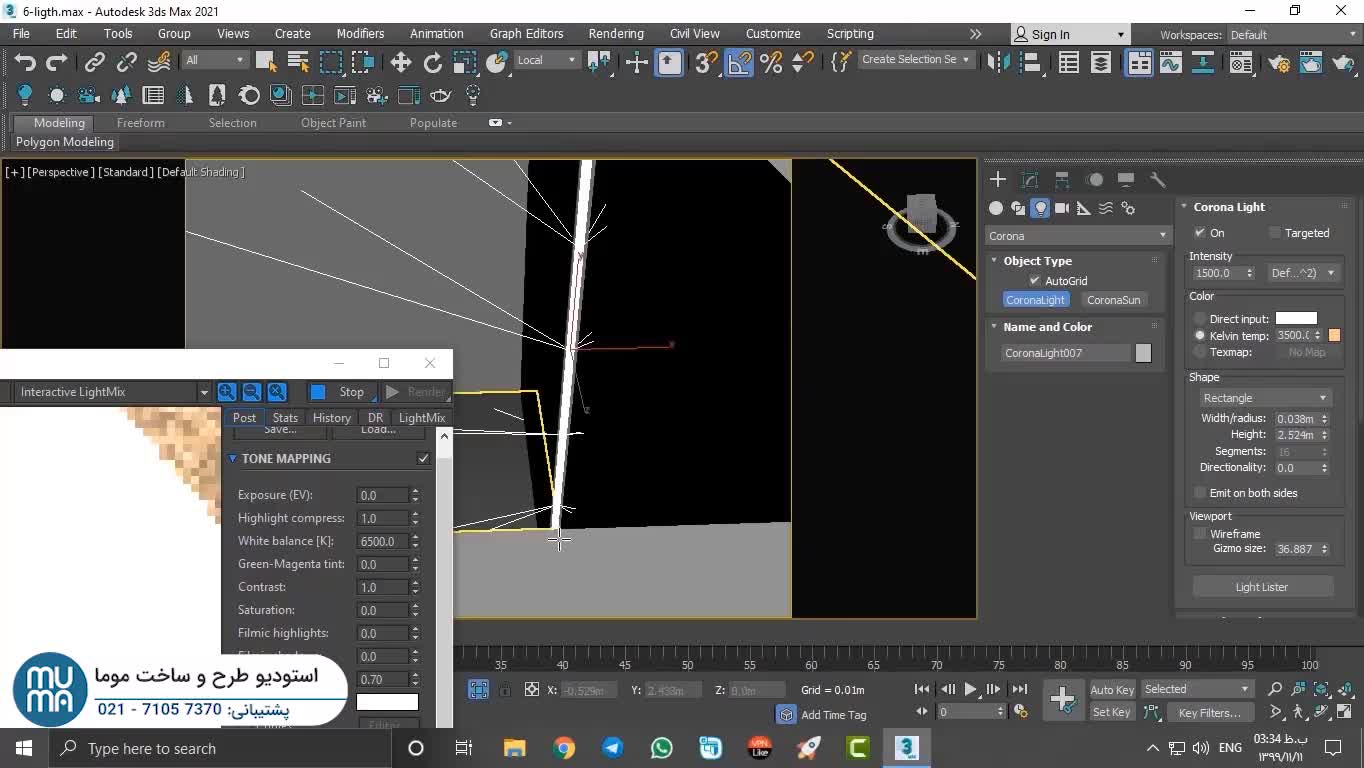
Task: Toggle the Angle Snap tool
Action: pos(739,63)
